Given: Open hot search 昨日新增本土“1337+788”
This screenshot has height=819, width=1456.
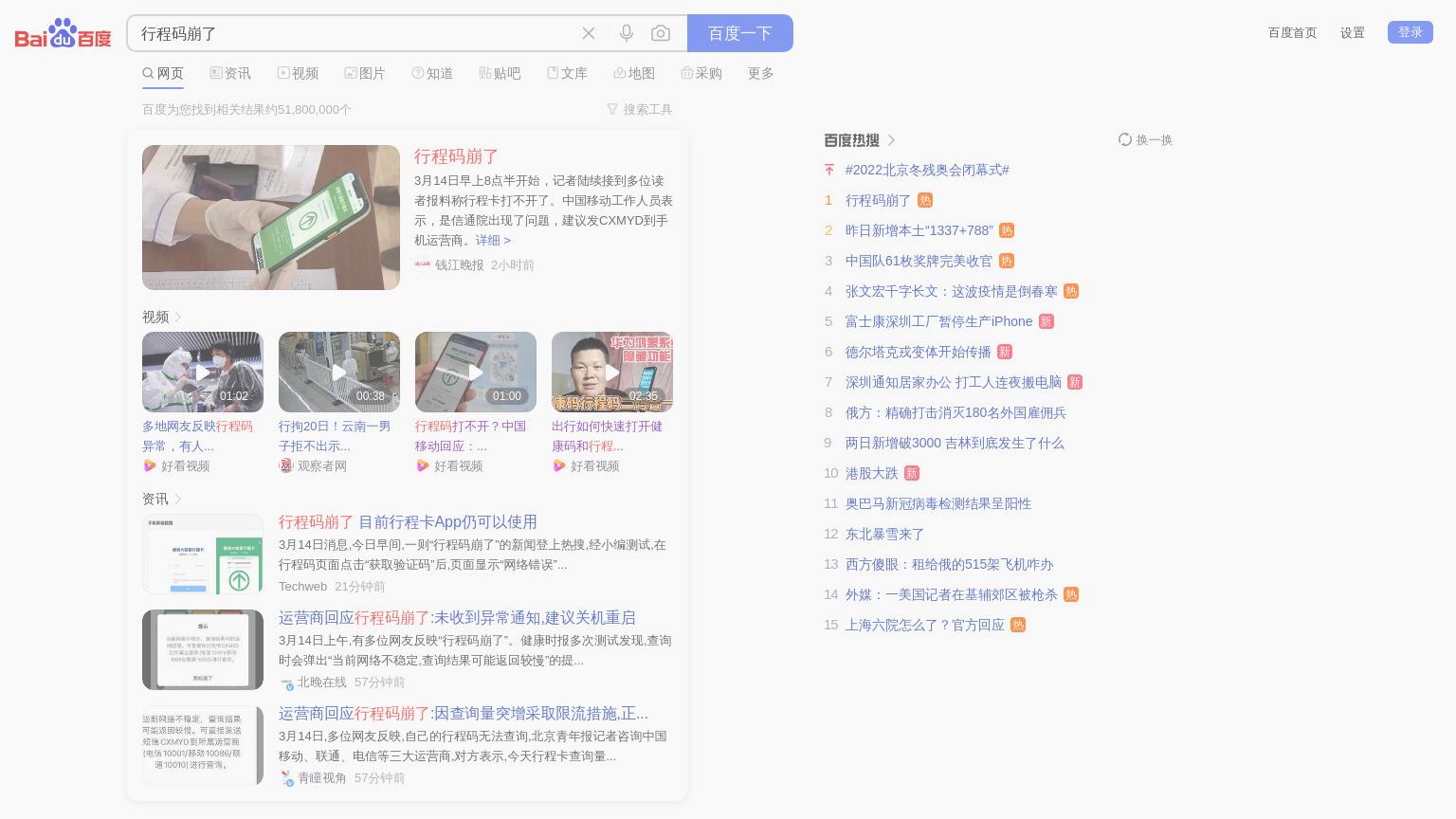Looking at the screenshot, I should [x=919, y=230].
